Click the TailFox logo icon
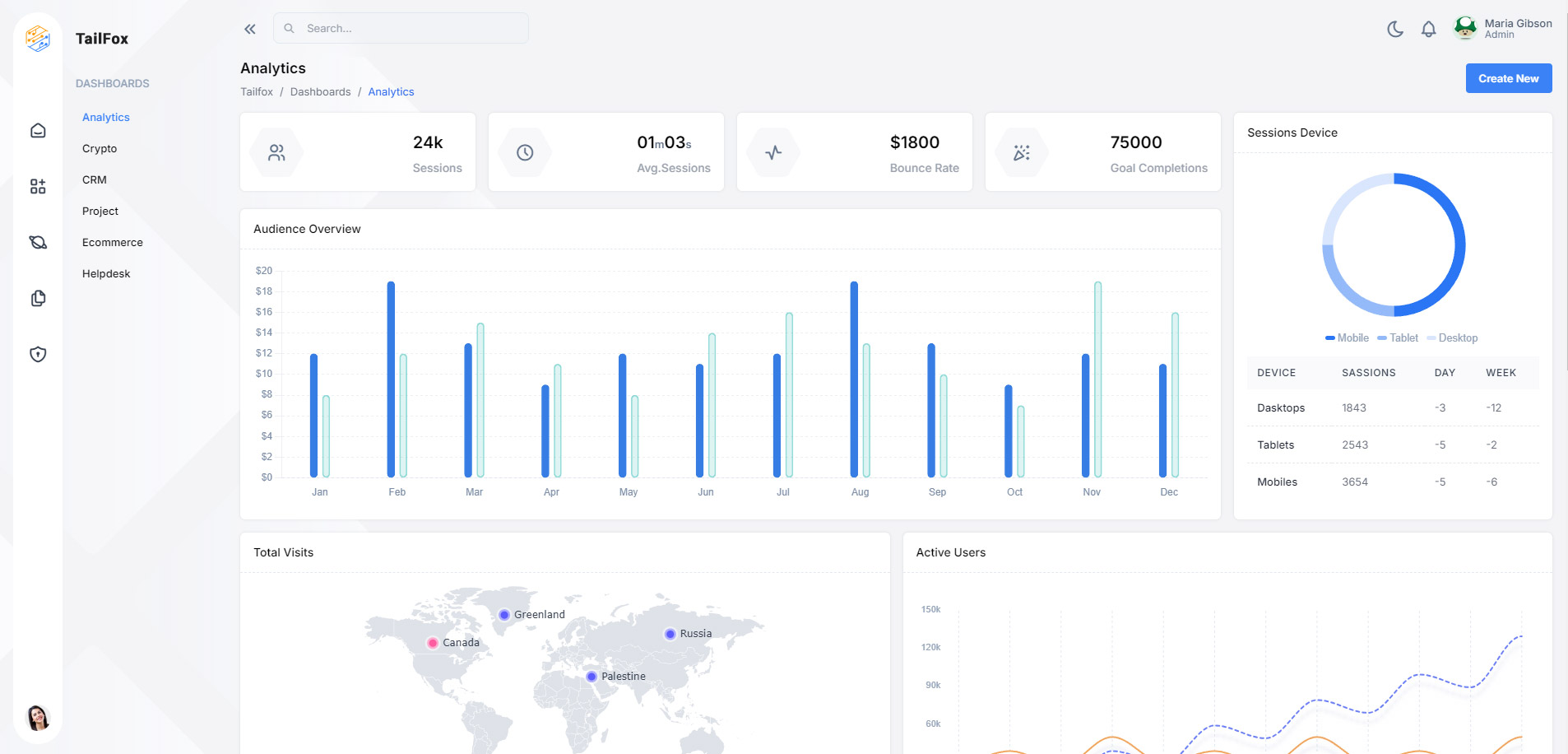The height and width of the screenshot is (754, 1568). pyautogui.click(x=38, y=38)
